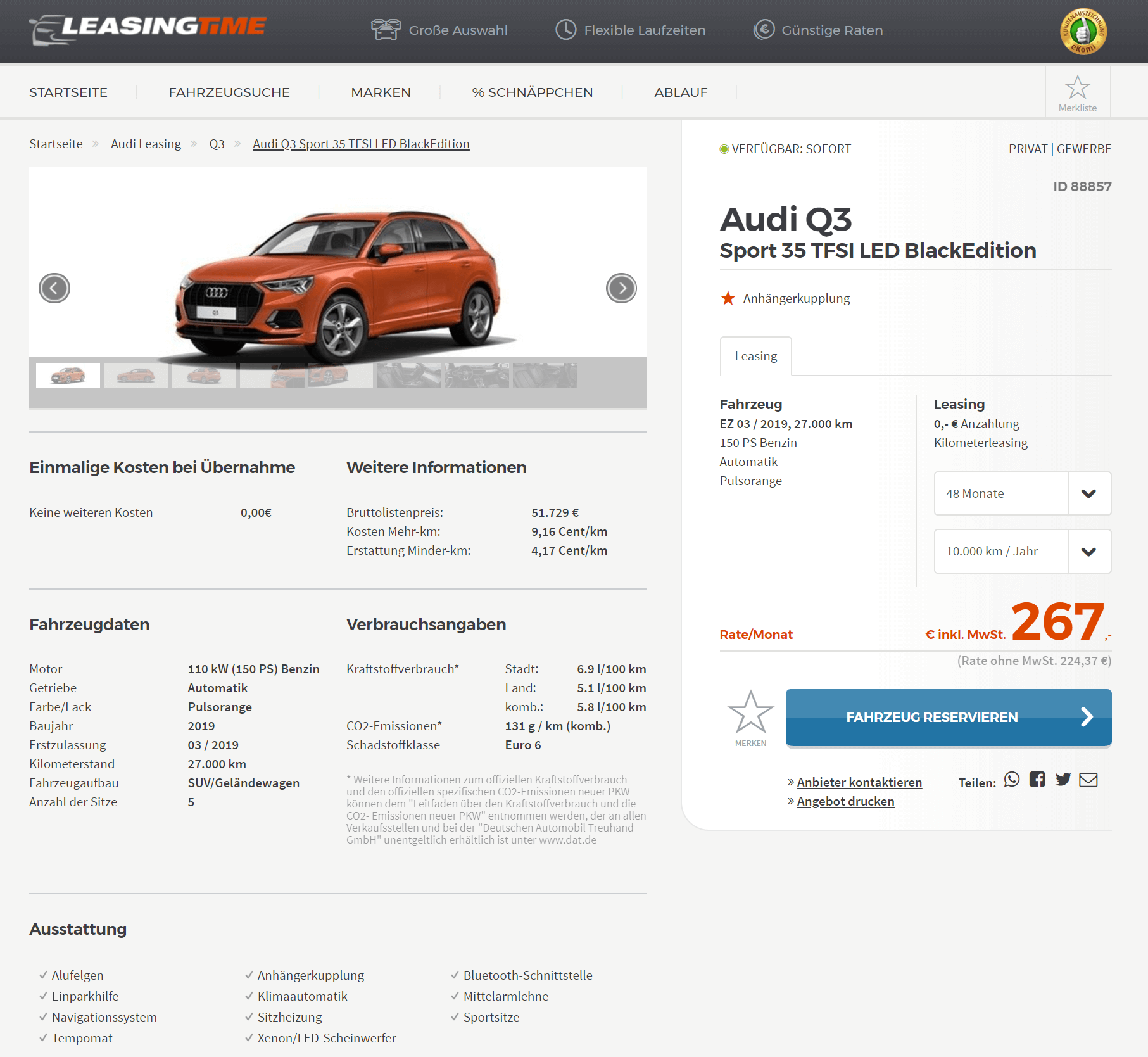The image size is (1148, 1057).
Task: Click the Bruttolistenpreis value 51.729 €
Action: click(555, 512)
